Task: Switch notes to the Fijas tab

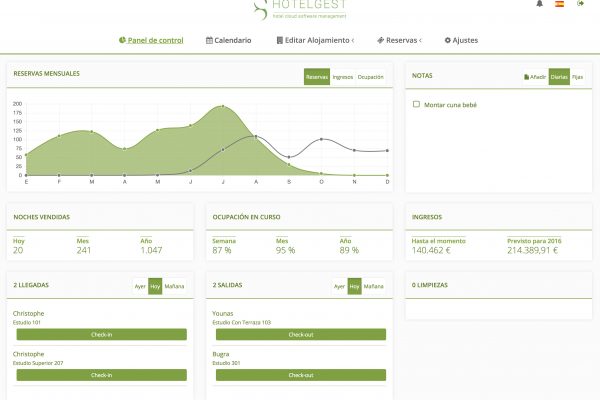Action: pyautogui.click(x=578, y=76)
